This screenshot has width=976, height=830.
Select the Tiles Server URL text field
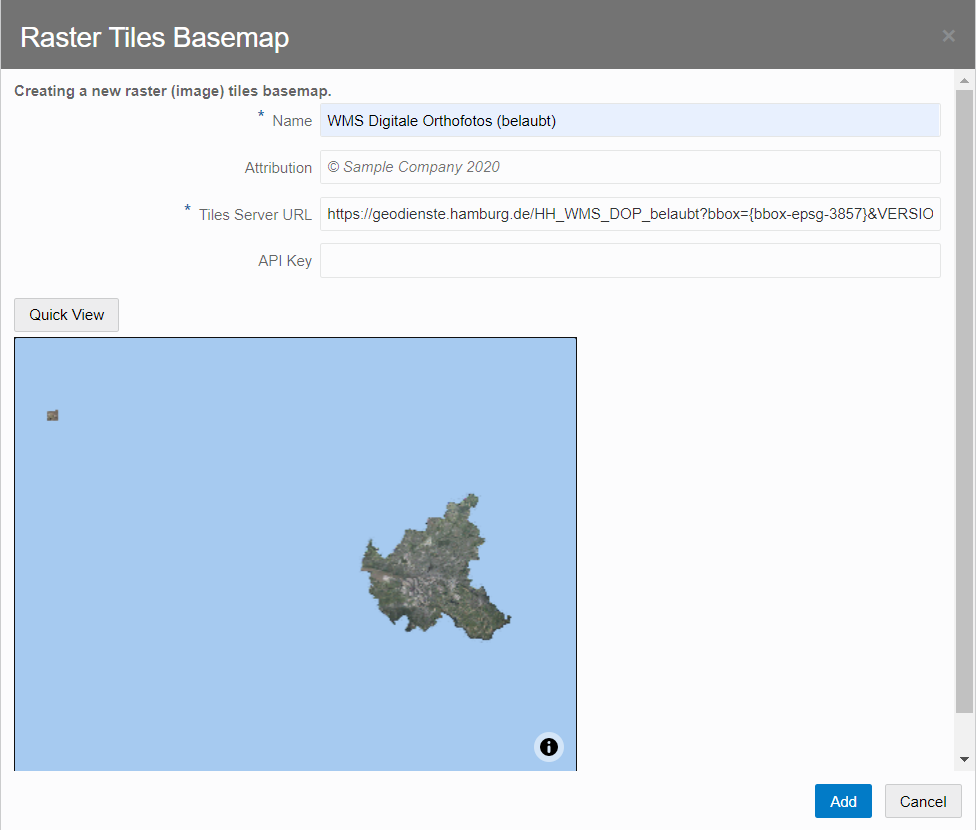tap(629, 213)
